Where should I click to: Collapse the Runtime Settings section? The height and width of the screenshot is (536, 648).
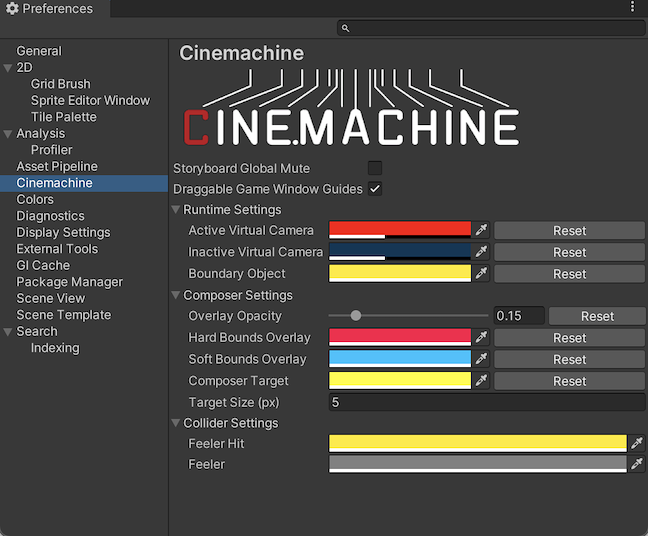point(176,210)
